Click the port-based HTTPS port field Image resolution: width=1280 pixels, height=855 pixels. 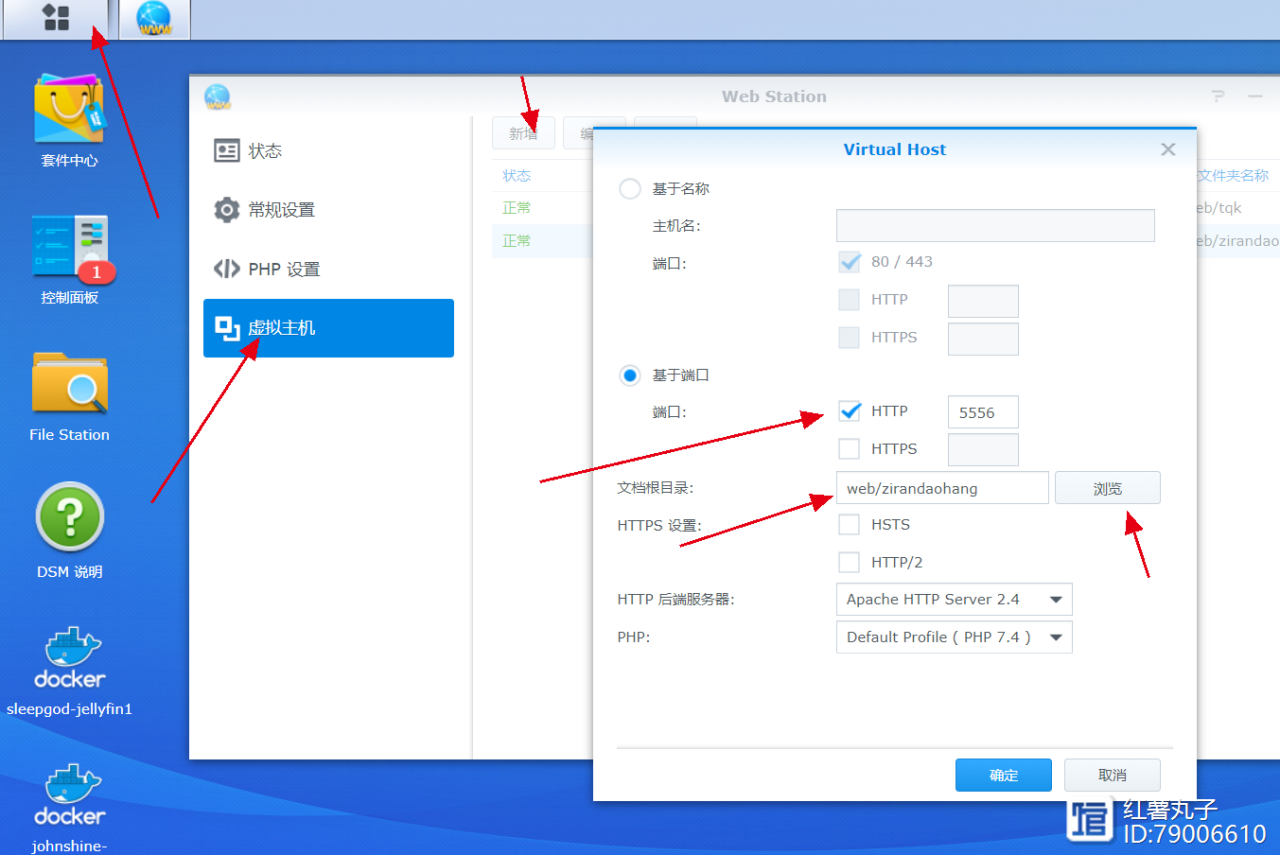pyautogui.click(x=983, y=450)
